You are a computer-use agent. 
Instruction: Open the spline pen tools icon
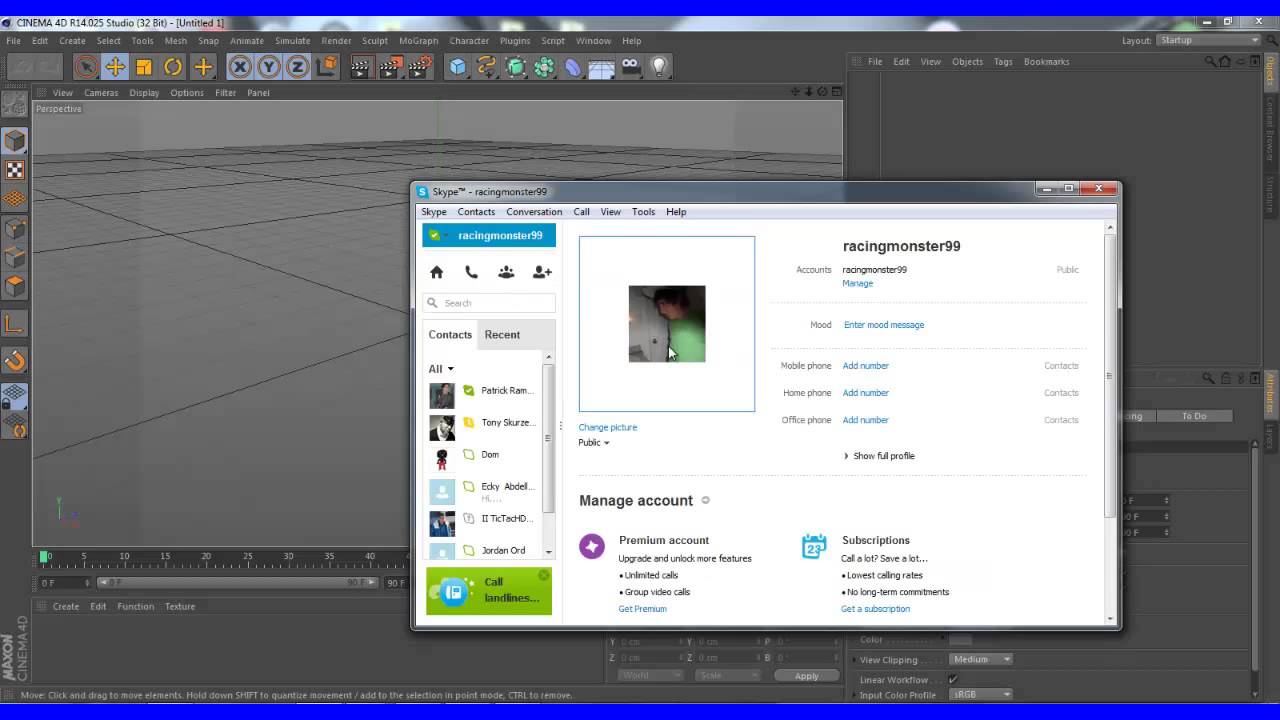coord(487,67)
